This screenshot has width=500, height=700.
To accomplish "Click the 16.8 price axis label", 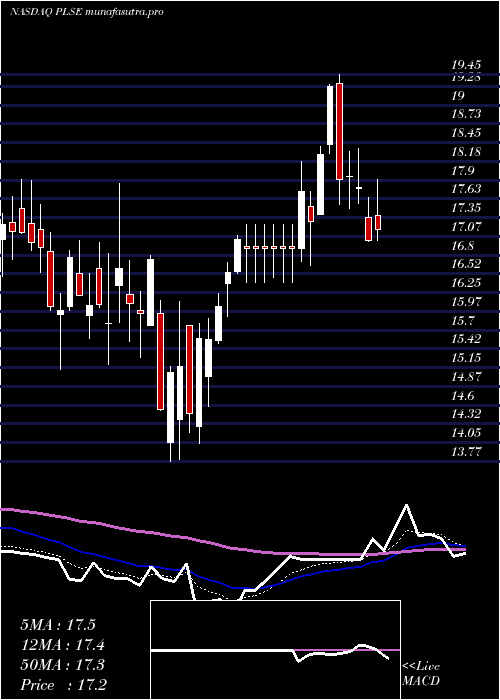I will 463,246.
